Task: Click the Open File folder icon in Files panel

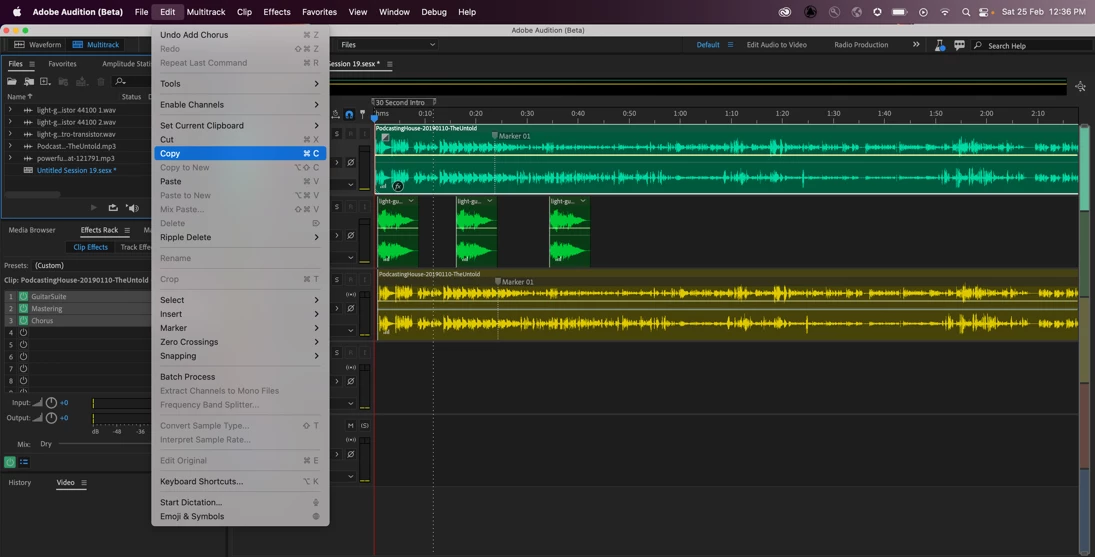Action: click(x=12, y=82)
